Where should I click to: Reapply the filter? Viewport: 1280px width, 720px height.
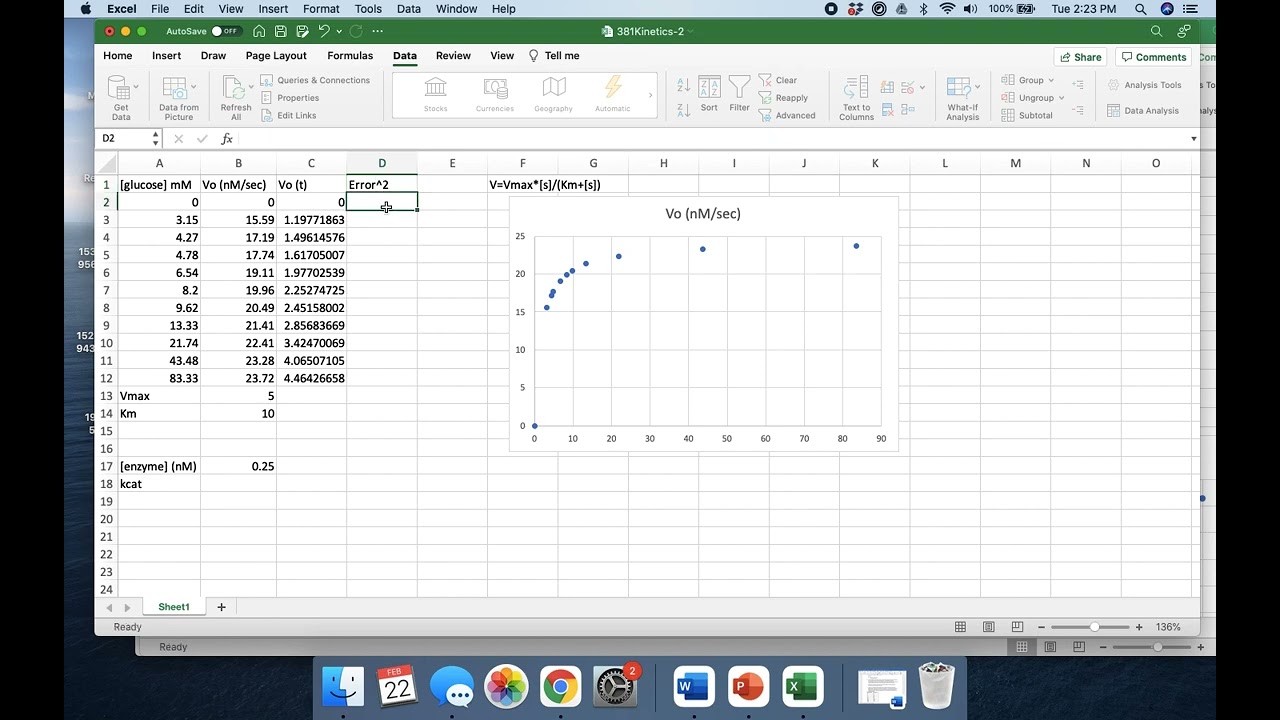point(783,98)
